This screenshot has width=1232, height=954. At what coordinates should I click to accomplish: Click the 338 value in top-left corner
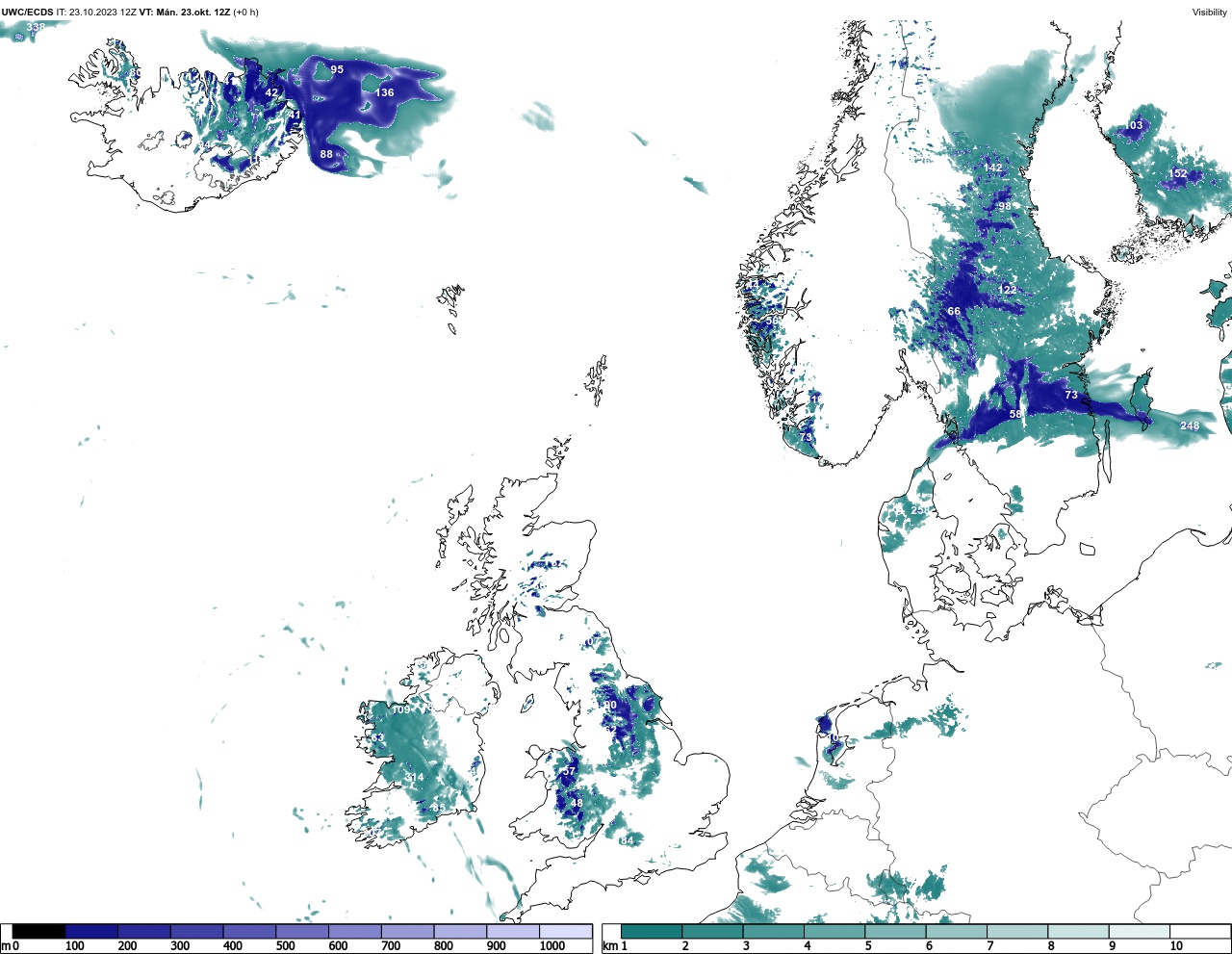[36, 27]
